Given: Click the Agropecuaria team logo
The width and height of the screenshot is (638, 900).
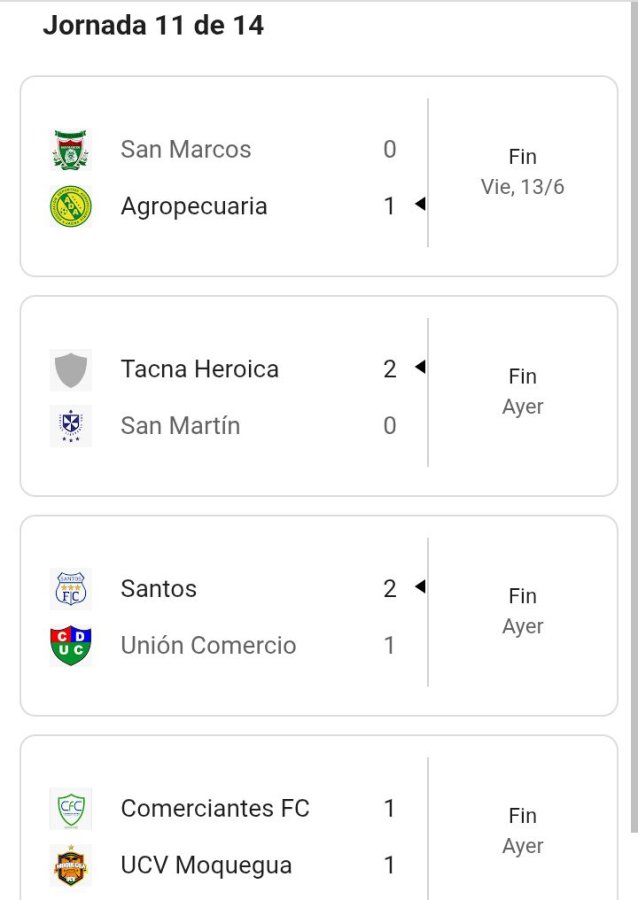Looking at the screenshot, I should coord(70,206).
